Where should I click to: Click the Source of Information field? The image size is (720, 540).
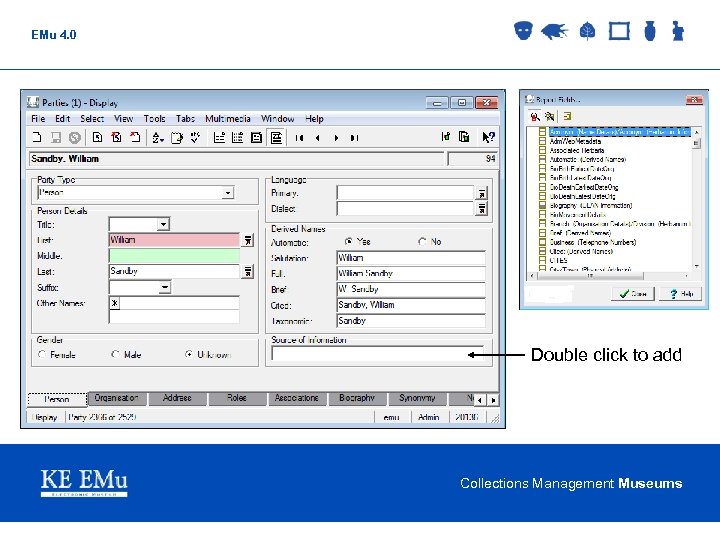377,354
